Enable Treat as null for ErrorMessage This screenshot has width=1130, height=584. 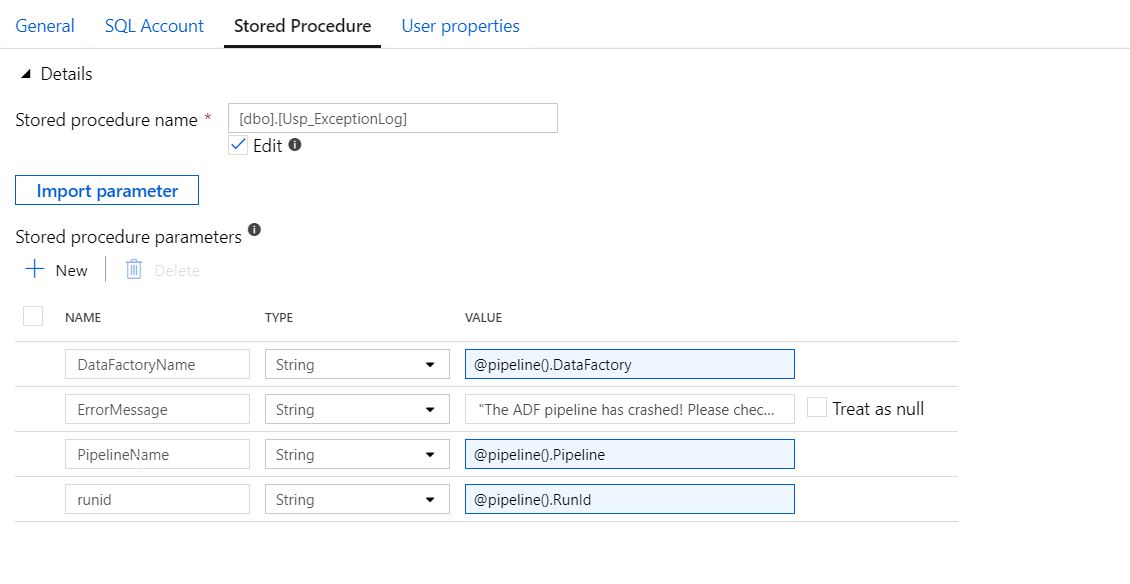click(x=817, y=408)
